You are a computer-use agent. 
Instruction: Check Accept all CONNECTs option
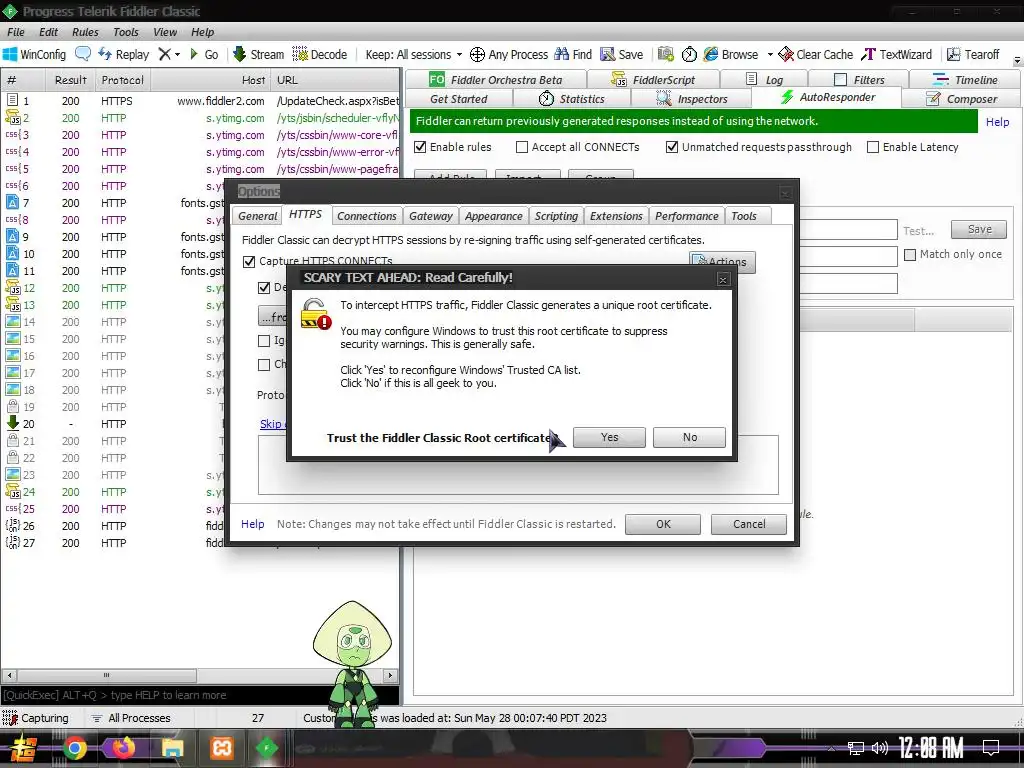pos(522,147)
